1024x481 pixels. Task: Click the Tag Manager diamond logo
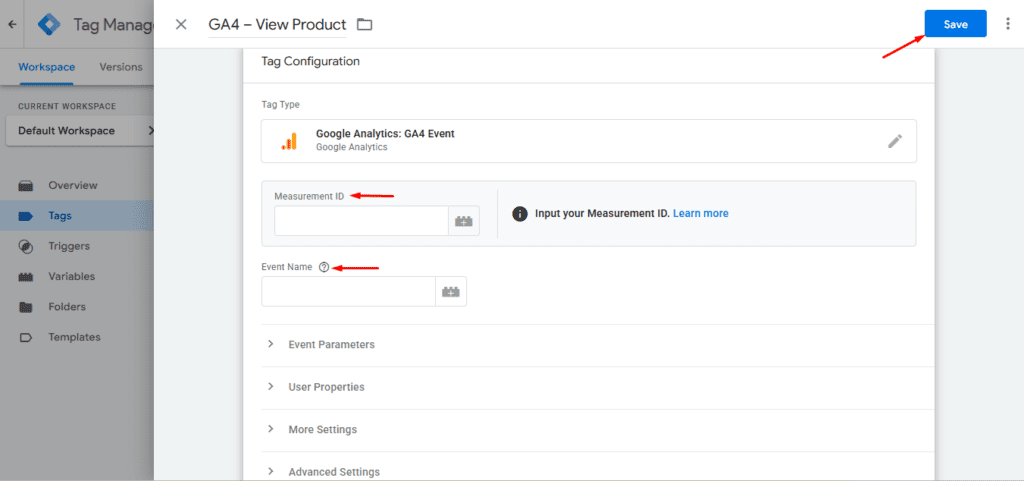click(x=48, y=25)
